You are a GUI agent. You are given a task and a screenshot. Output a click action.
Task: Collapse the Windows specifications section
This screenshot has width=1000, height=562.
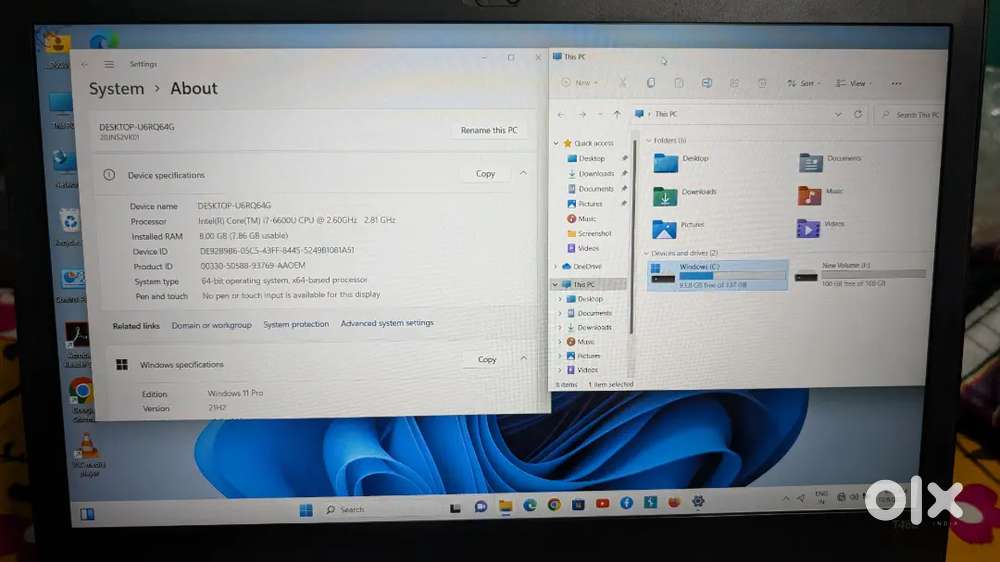click(523, 359)
